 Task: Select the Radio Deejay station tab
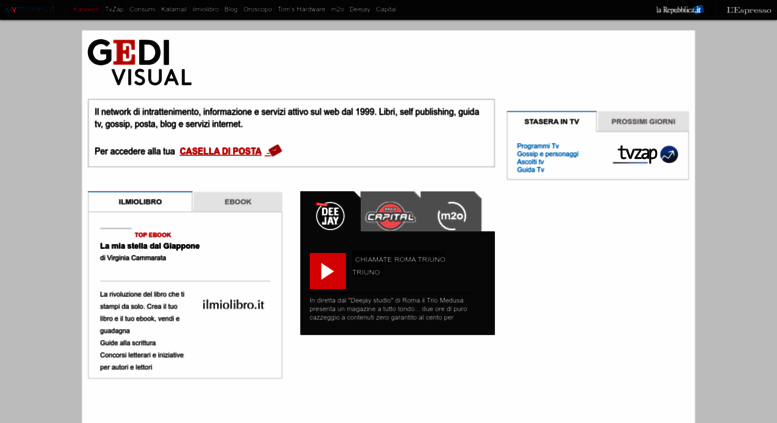coord(330,215)
